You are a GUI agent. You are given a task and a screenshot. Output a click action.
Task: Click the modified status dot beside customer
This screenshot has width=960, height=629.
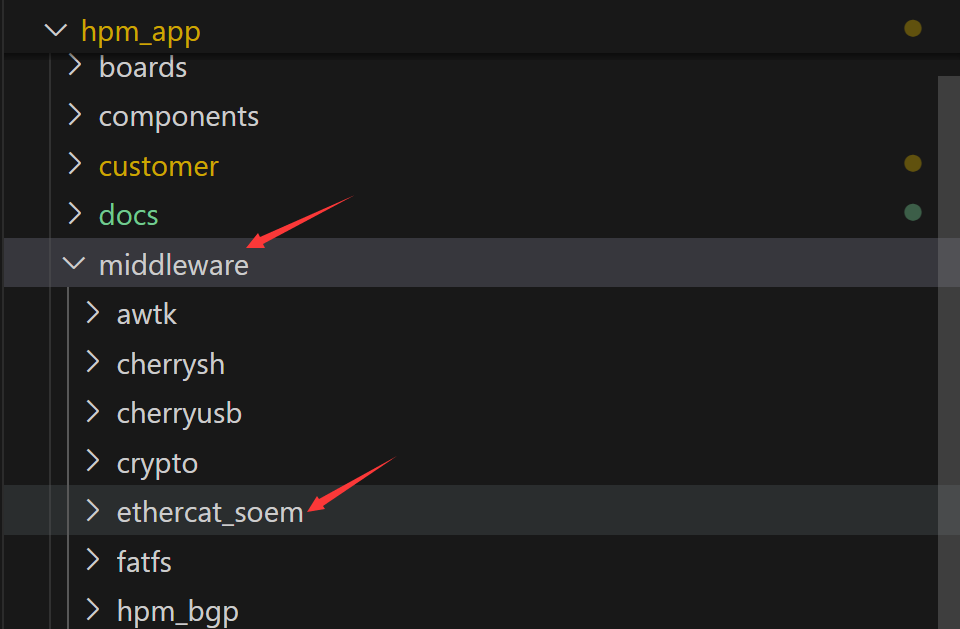click(913, 163)
